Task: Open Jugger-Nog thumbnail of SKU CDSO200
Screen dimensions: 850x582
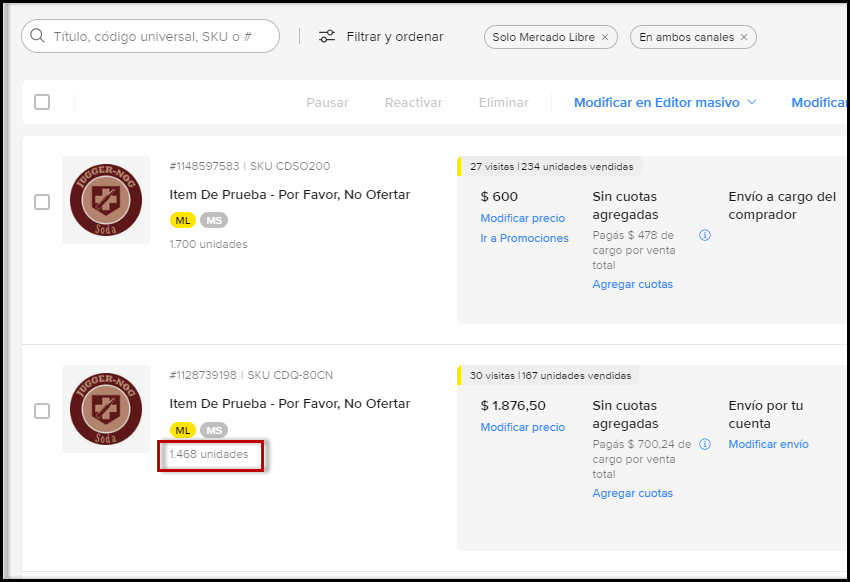Action: pyautogui.click(x=106, y=200)
